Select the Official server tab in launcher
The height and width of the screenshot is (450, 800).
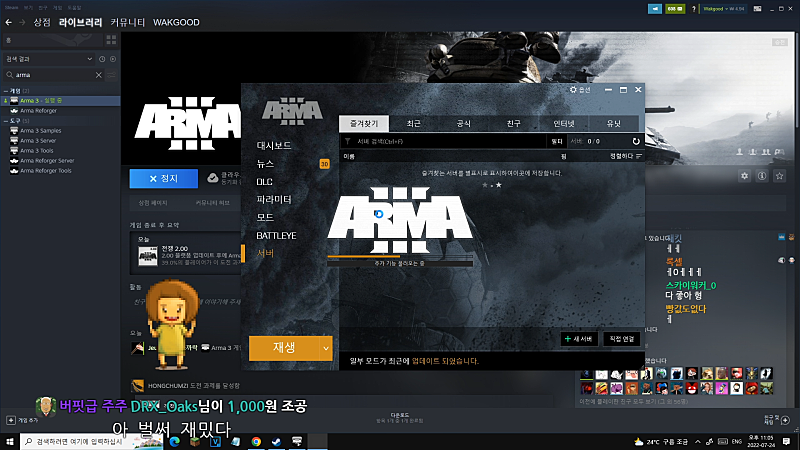click(463, 123)
